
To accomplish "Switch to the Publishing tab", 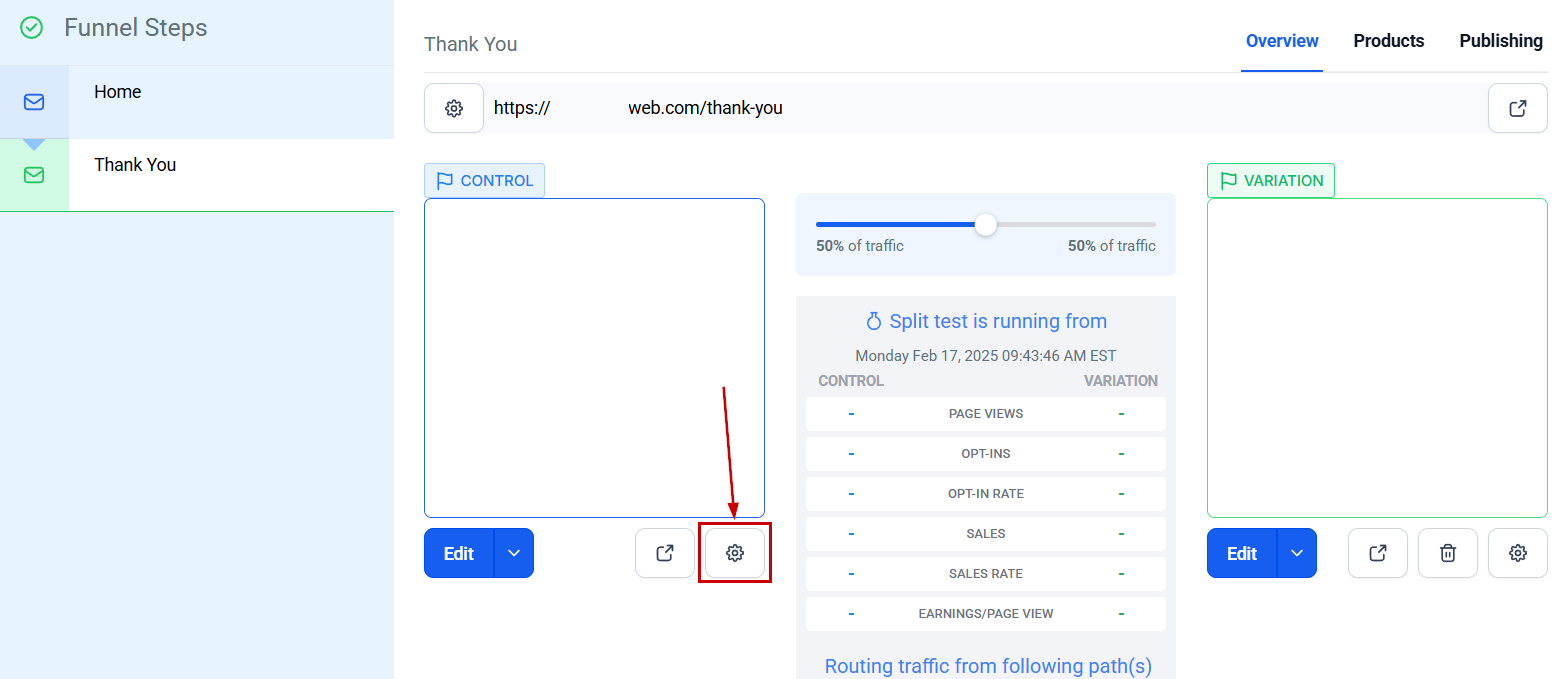I will pos(1501,41).
